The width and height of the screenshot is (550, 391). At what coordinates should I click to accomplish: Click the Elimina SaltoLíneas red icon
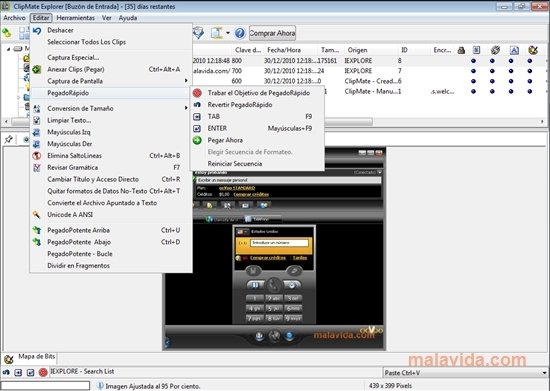click(37, 156)
